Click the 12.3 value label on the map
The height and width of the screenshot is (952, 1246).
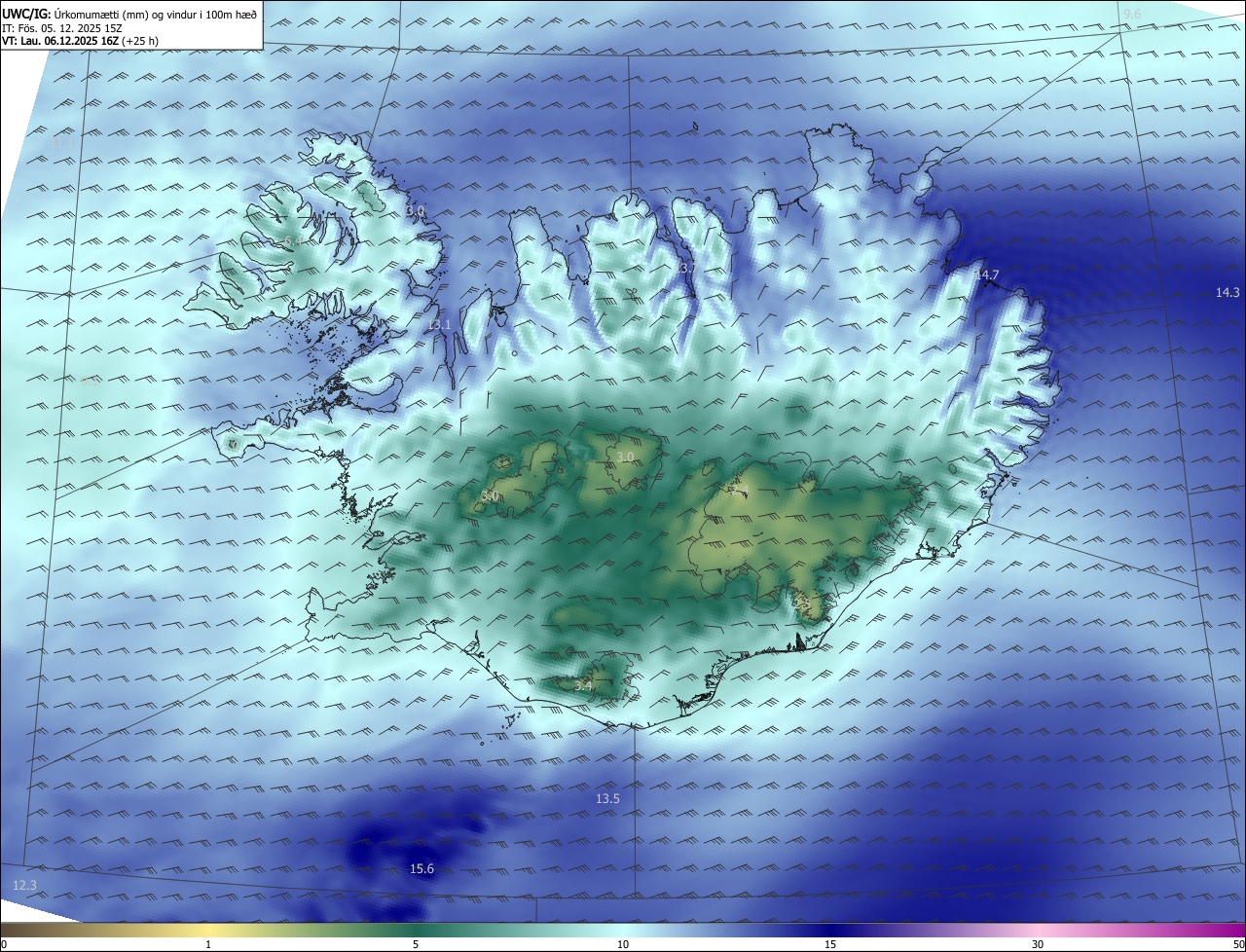tap(24, 885)
